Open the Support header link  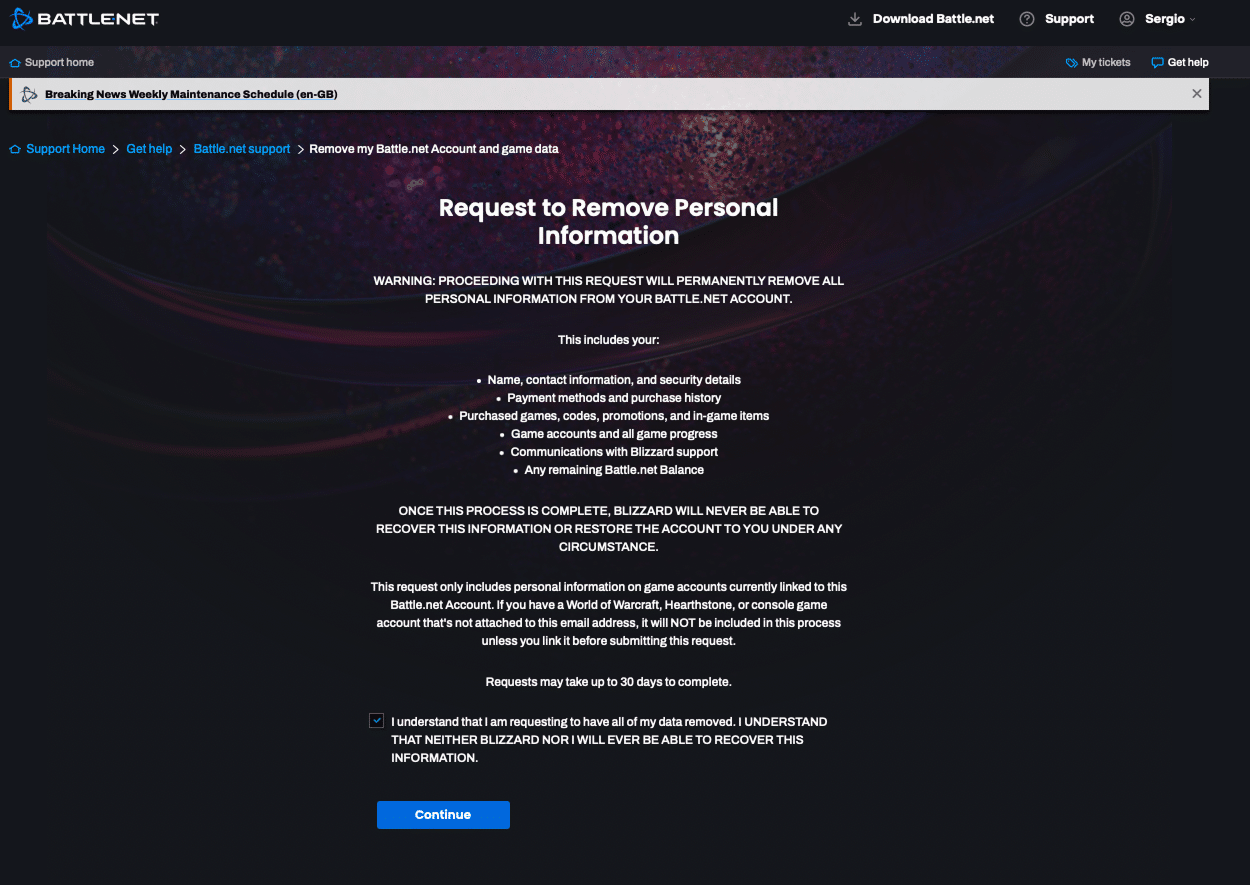coord(1069,19)
